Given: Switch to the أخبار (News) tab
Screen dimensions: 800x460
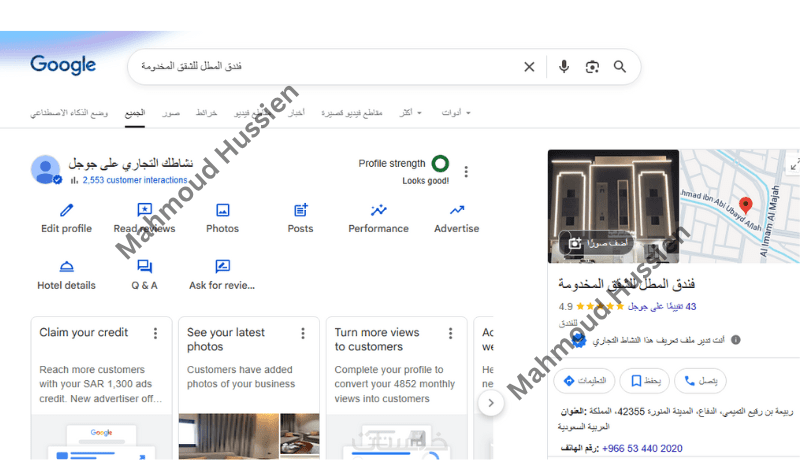Looking at the screenshot, I should (x=296, y=113).
